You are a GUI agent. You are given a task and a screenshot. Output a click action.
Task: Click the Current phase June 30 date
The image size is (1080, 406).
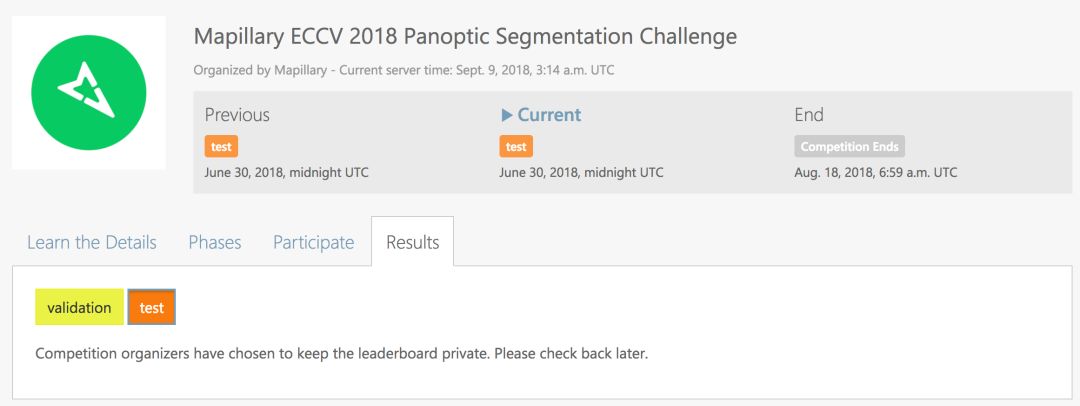pyautogui.click(x=581, y=172)
